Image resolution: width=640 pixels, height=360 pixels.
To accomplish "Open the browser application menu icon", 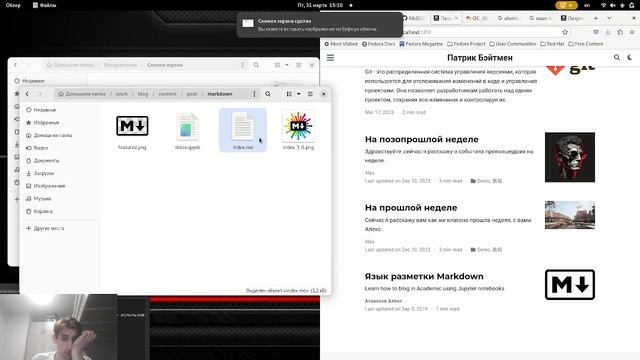I will [x=632, y=32].
